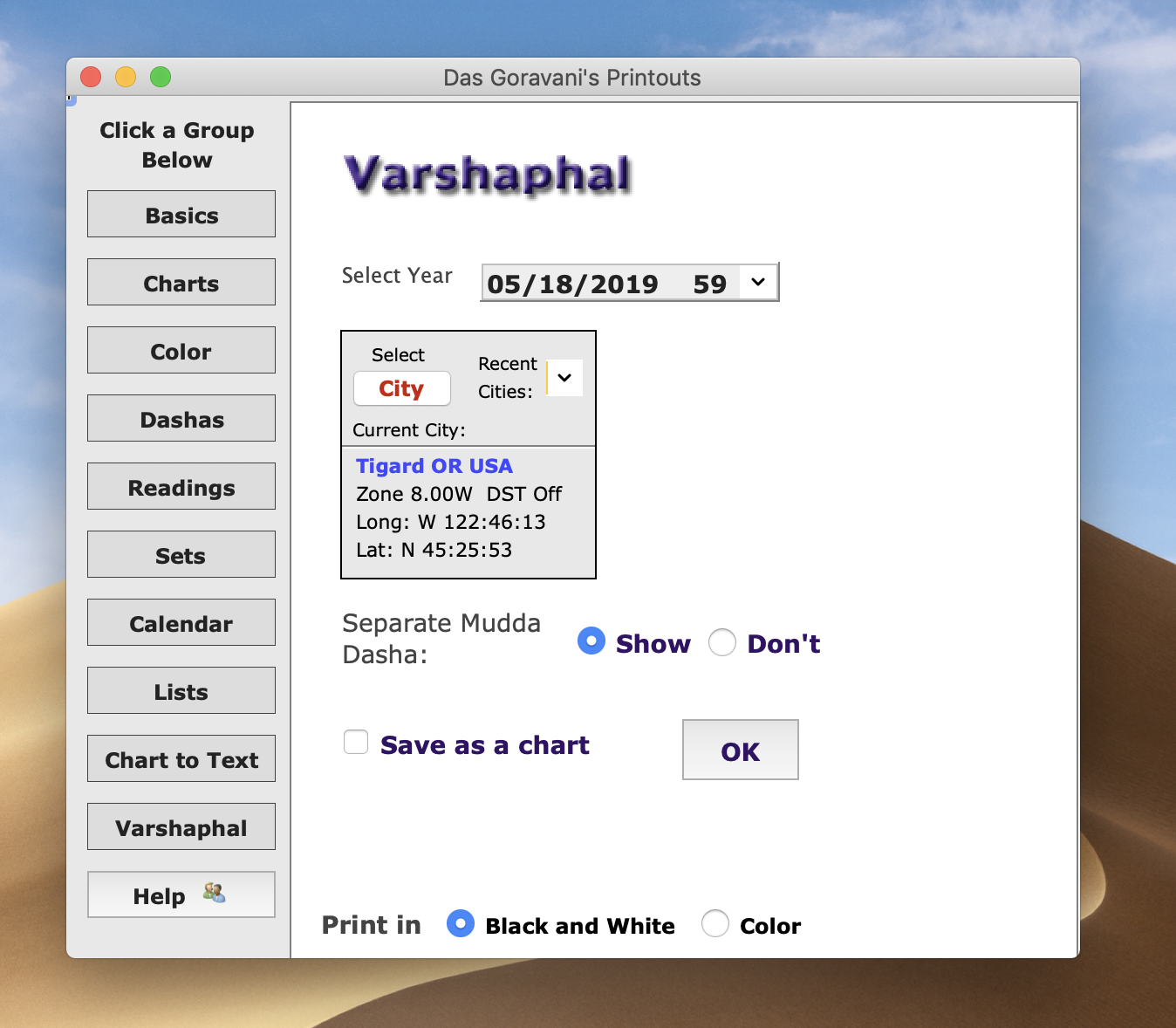Screen dimensions: 1176x1028
Task: Open the Chart to Text group
Action: (x=181, y=759)
